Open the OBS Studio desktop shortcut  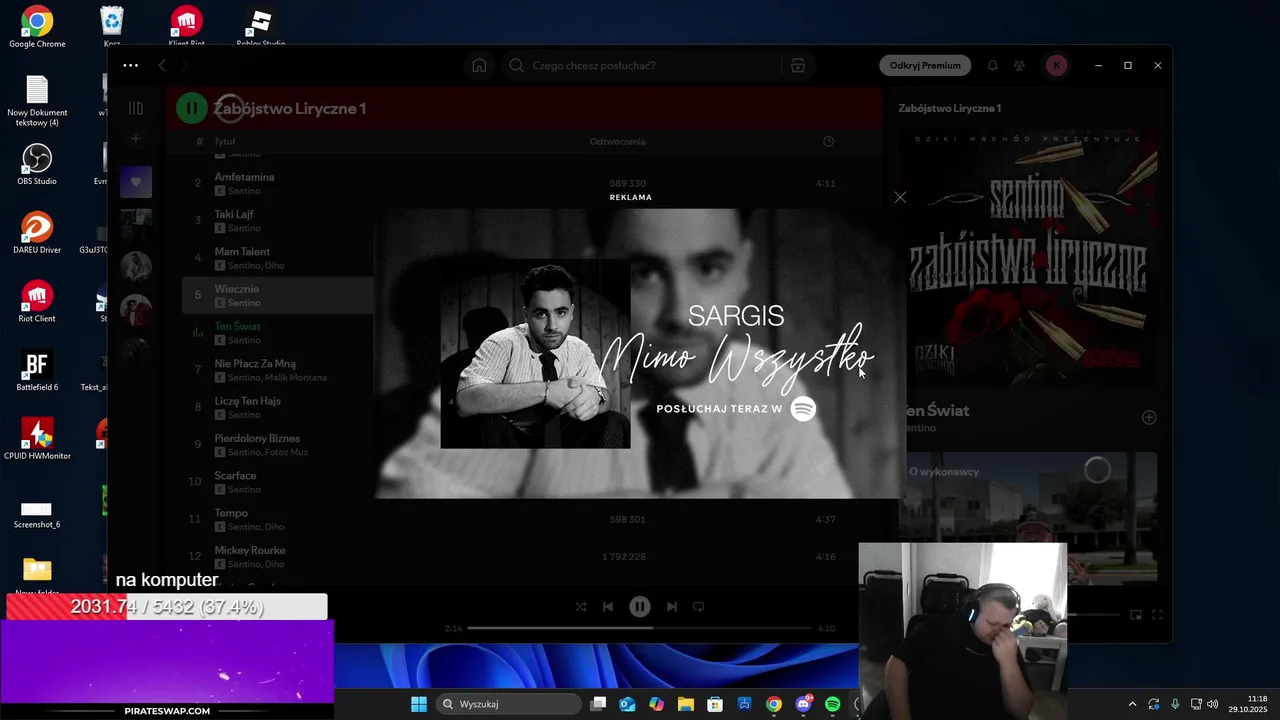pyautogui.click(x=37, y=165)
